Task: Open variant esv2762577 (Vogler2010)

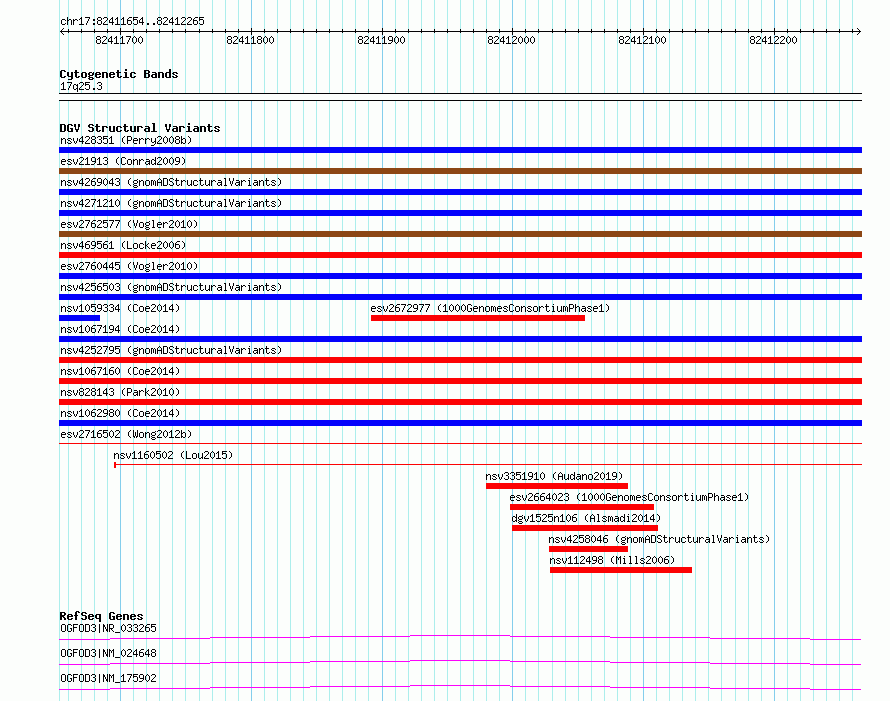Action: click(x=129, y=224)
